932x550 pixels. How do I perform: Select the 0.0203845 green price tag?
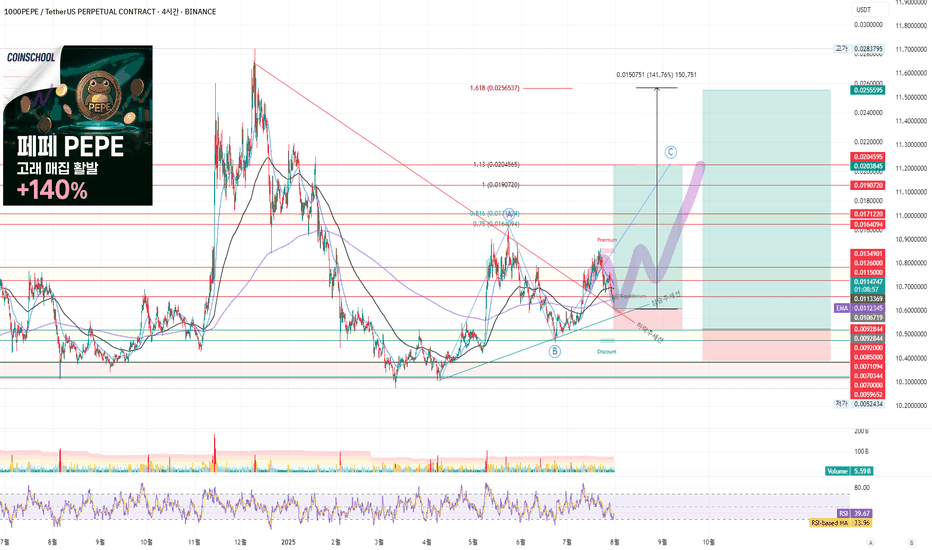click(868, 166)
